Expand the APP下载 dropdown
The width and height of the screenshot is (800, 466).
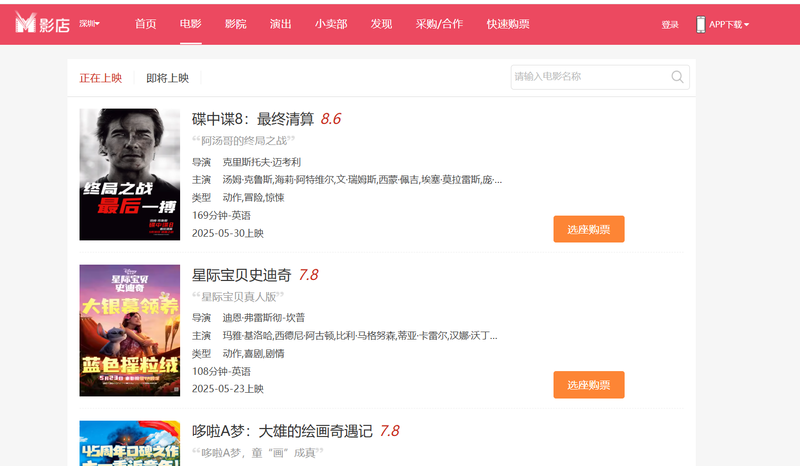[729, 24]
